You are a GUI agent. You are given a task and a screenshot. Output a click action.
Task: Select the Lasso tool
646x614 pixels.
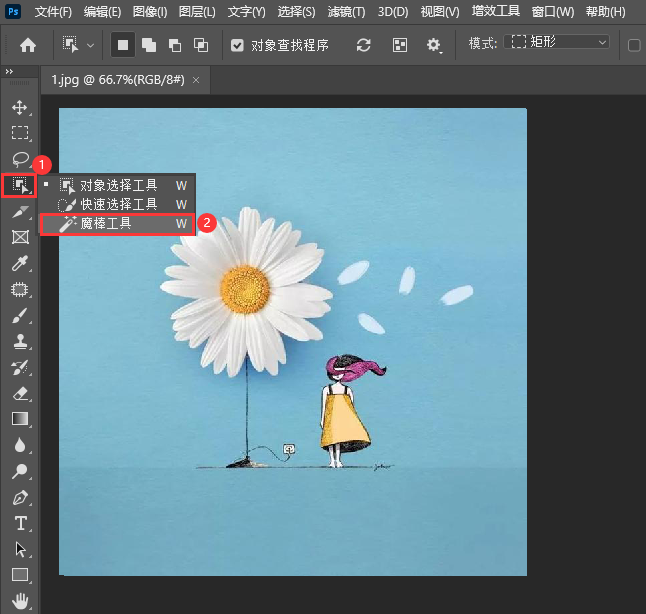coord(19,159)
